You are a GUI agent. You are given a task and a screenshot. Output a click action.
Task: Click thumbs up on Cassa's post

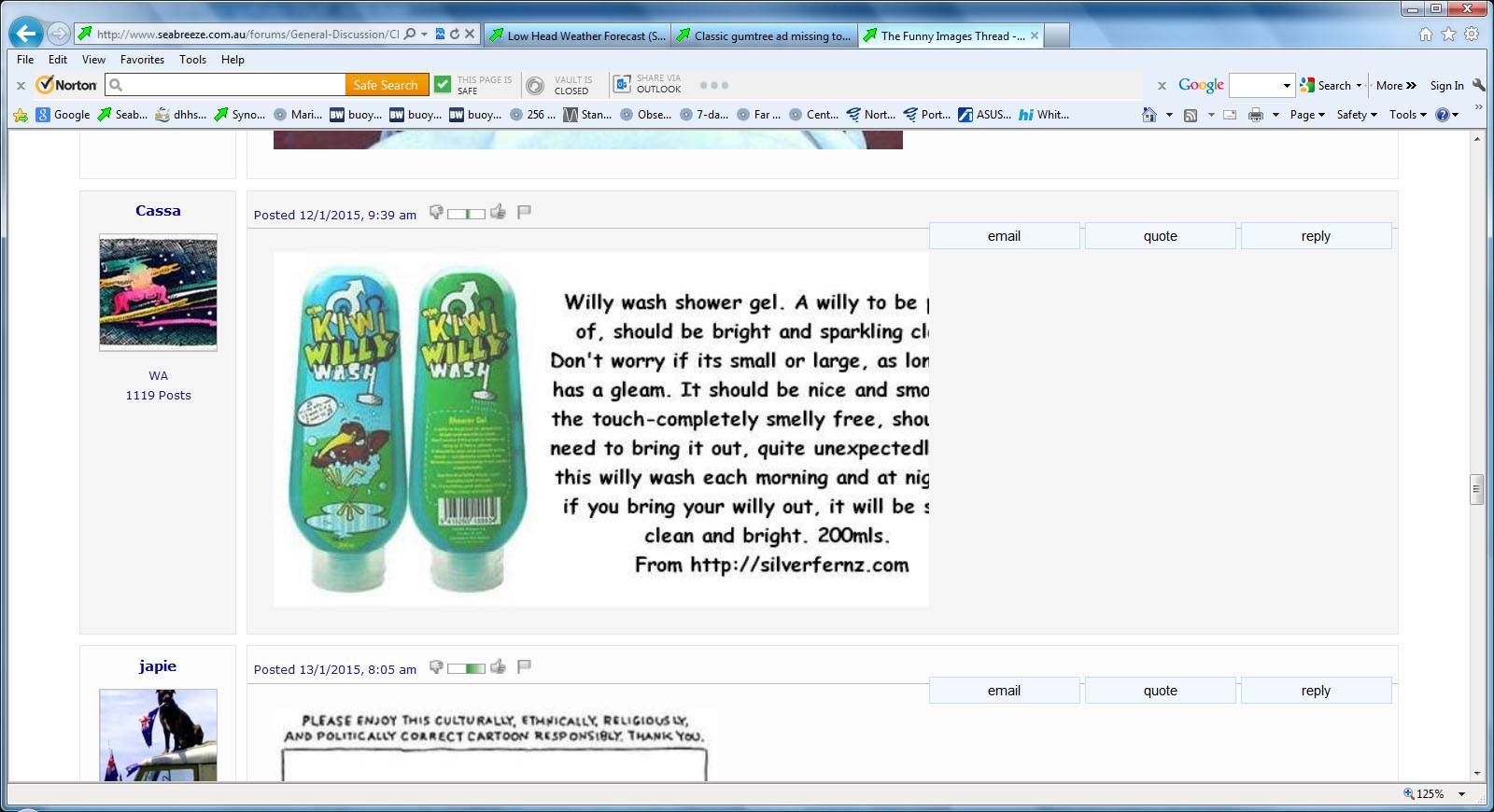pos(499,213)
